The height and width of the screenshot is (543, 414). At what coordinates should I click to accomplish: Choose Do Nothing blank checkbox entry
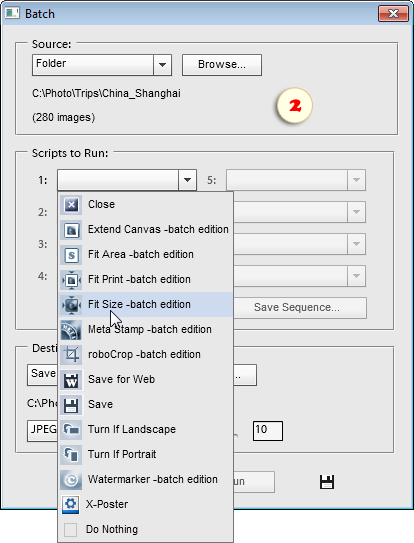click(x=145, y=529)
